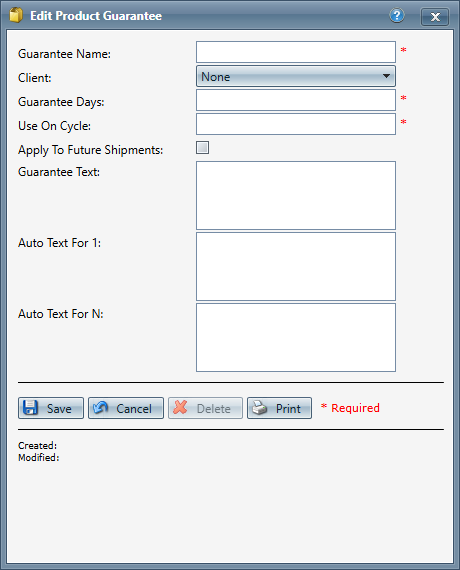Expand the Client combo box arrow

tap(386, 76)
